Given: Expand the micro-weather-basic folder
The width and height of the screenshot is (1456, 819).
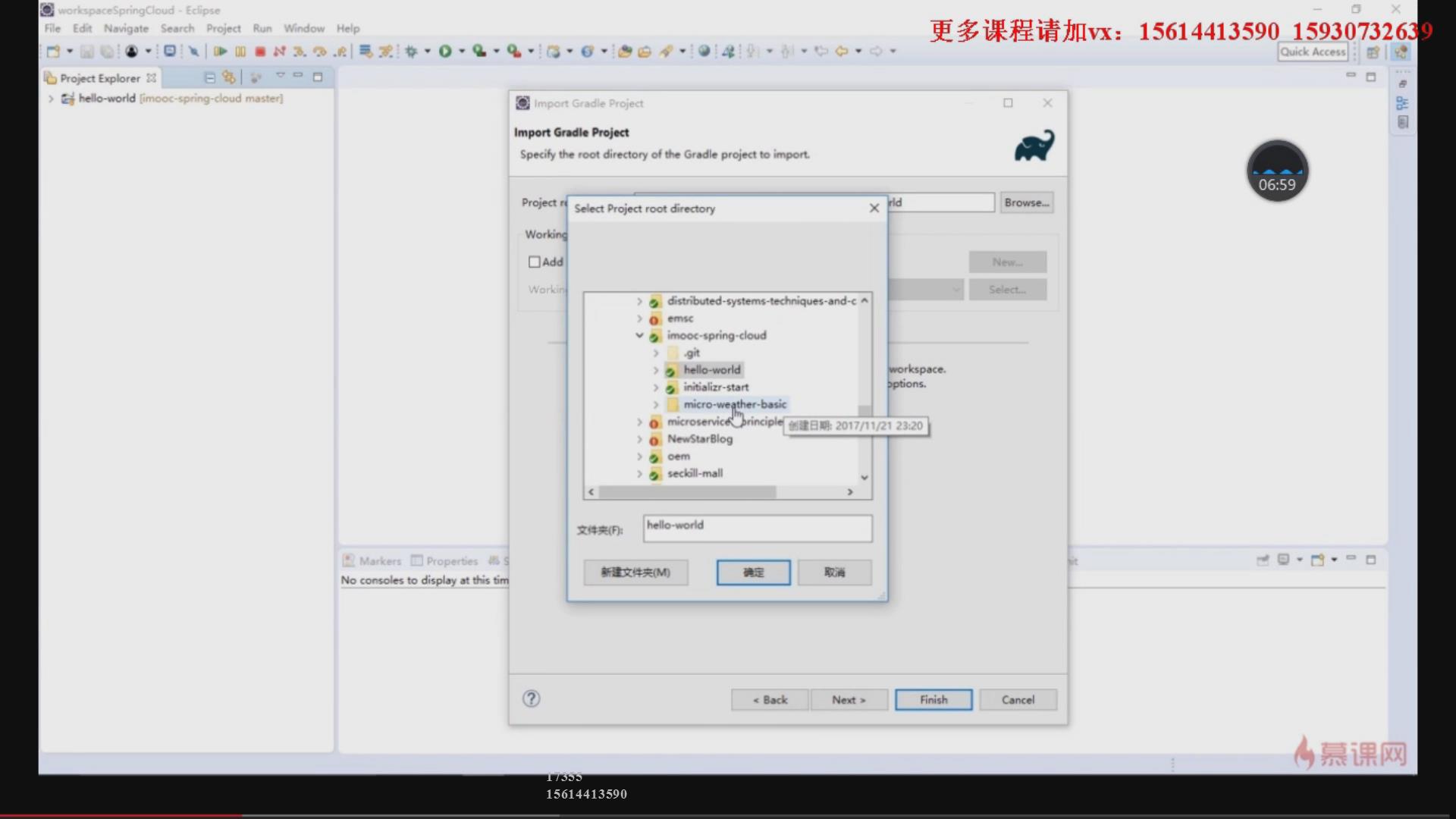Looking at the screenshot, I should (656, 404).
